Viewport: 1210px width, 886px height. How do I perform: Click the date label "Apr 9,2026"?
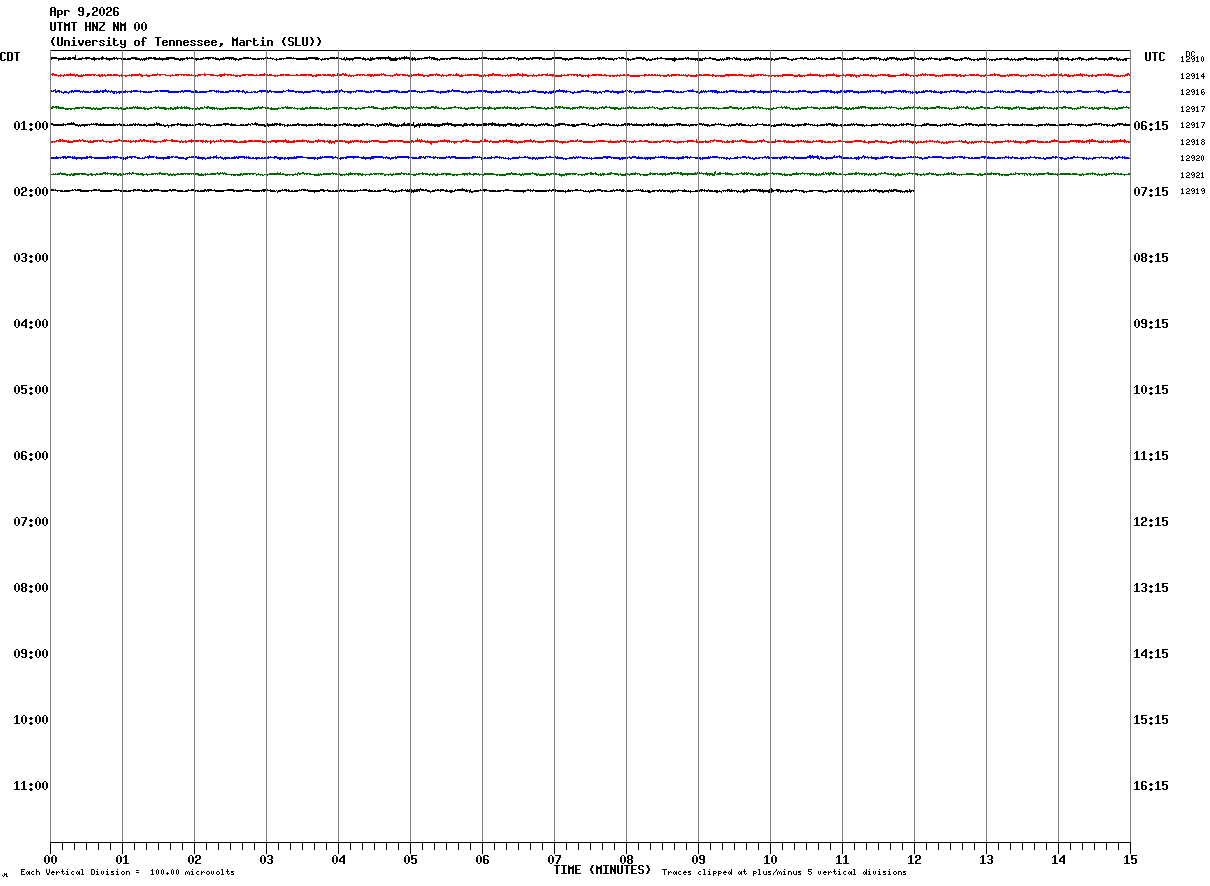tap(84, 12)
